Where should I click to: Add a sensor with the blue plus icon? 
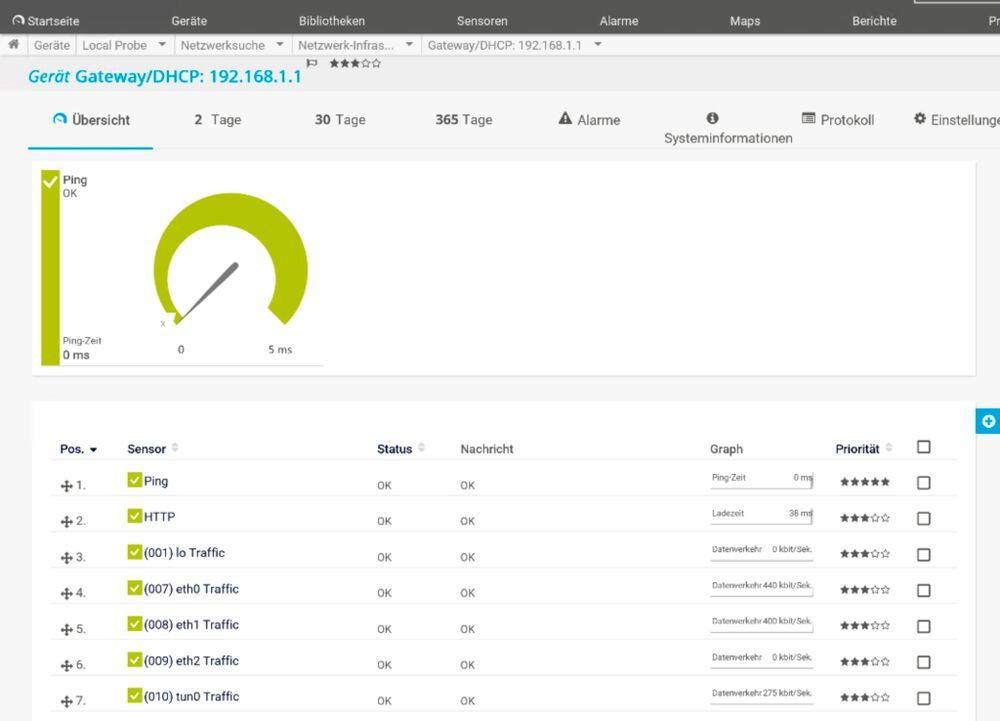pyautogui.click(x=988, y=421)
